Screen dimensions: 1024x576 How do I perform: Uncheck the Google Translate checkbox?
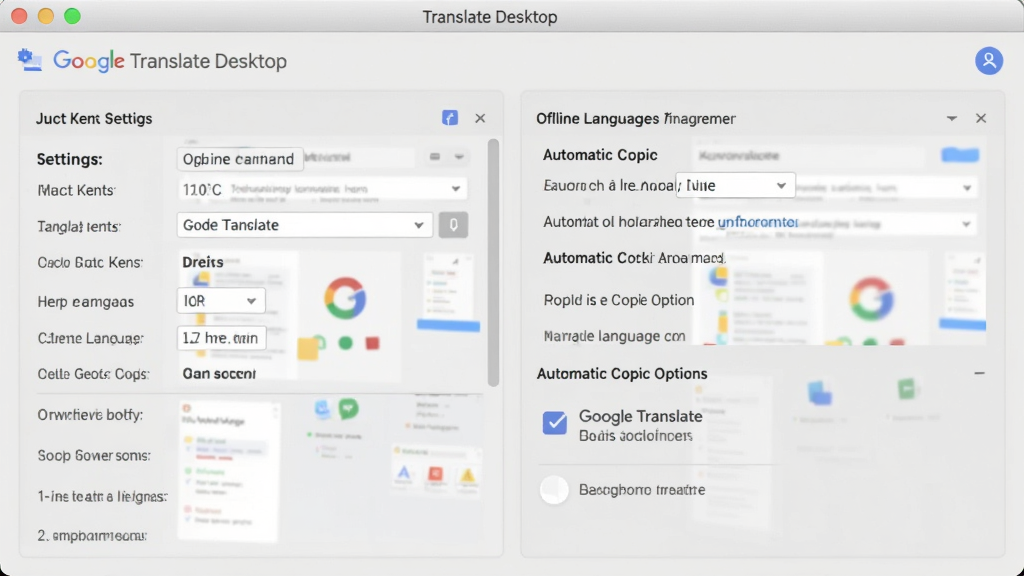click(554, 423)
